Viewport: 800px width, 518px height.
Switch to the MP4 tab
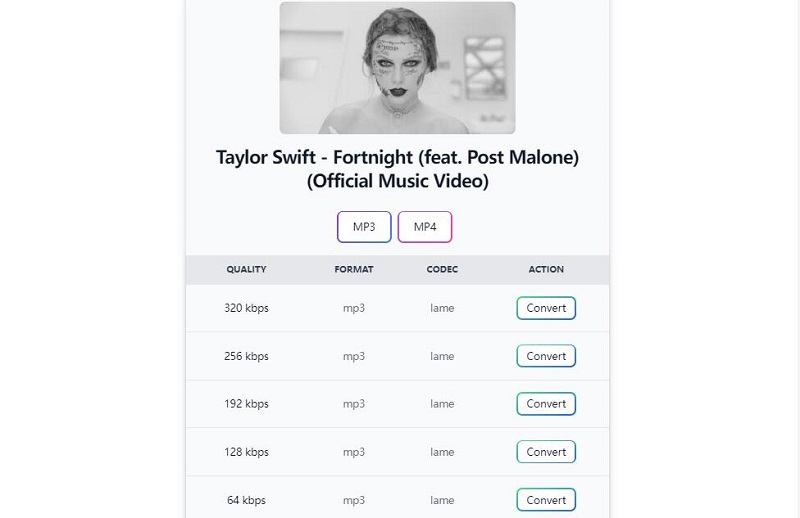(x=425, y=227)
